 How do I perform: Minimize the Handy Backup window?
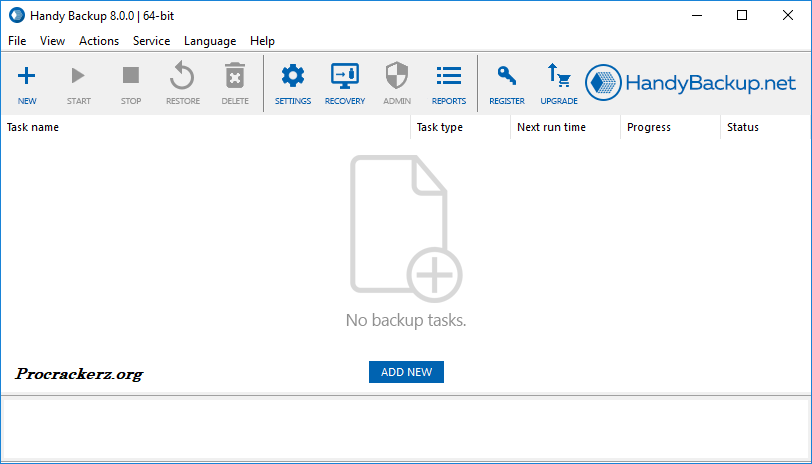pyautogui.click(x=697, y=16)
